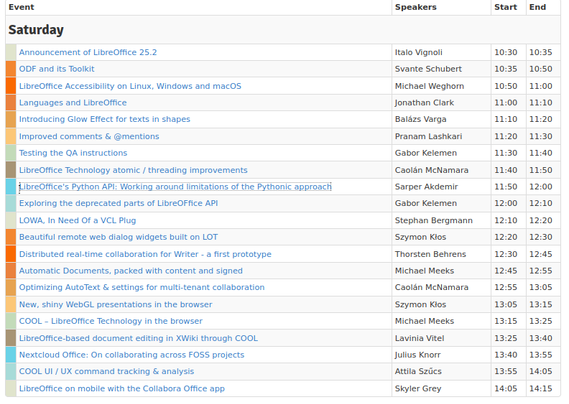The image size is (569, 404).
Task: Select speaker name Pranam Lashkari
Action: point(428,136)
